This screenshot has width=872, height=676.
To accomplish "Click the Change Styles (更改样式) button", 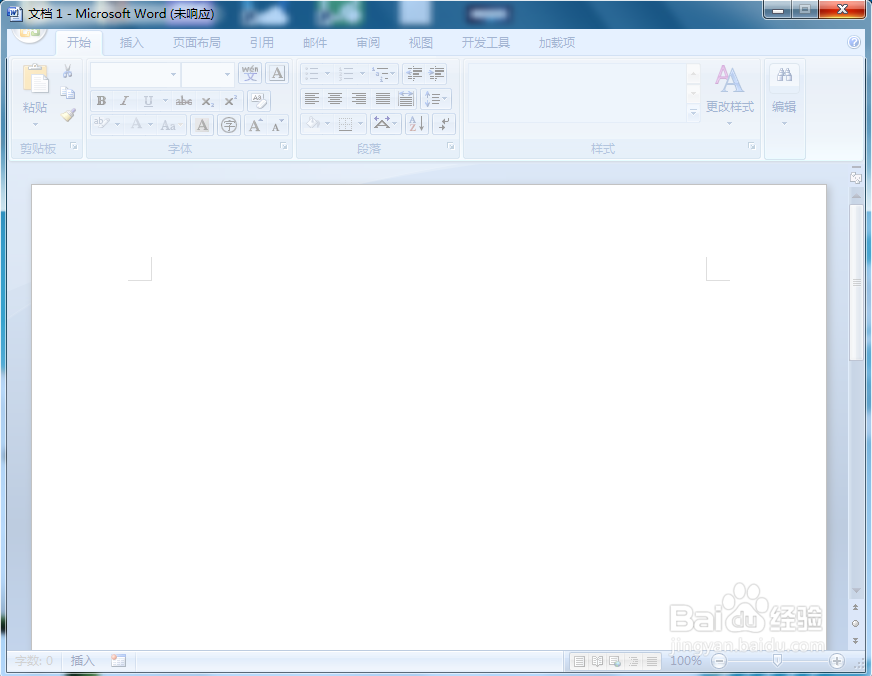I will [730, 95].
